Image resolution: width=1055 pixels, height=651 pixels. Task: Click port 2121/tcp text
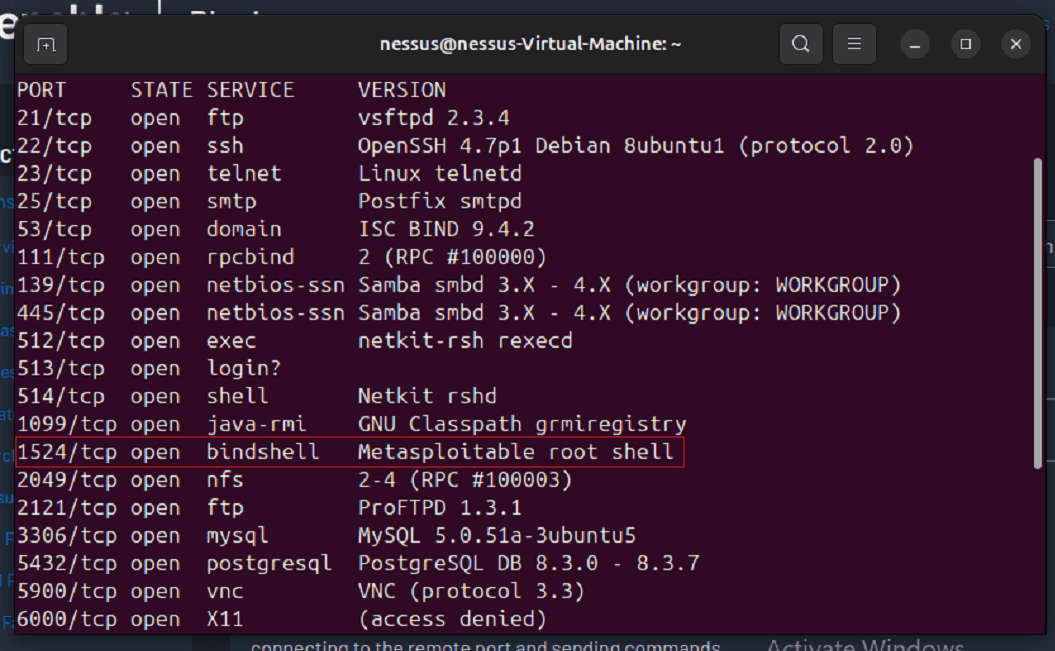point(67,508)
